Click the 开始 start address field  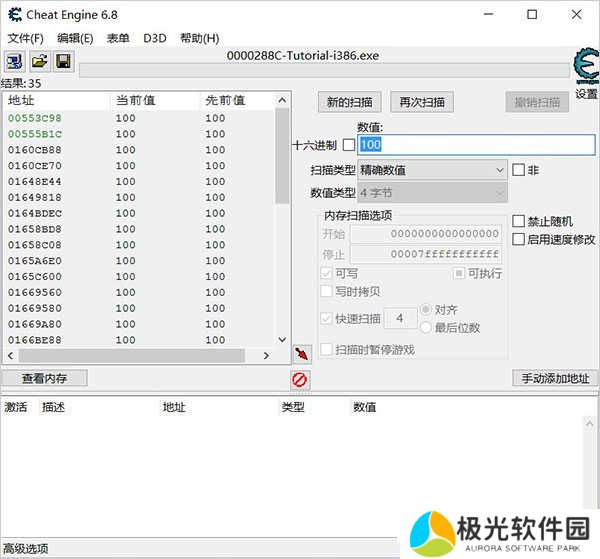tap(426, 234)
